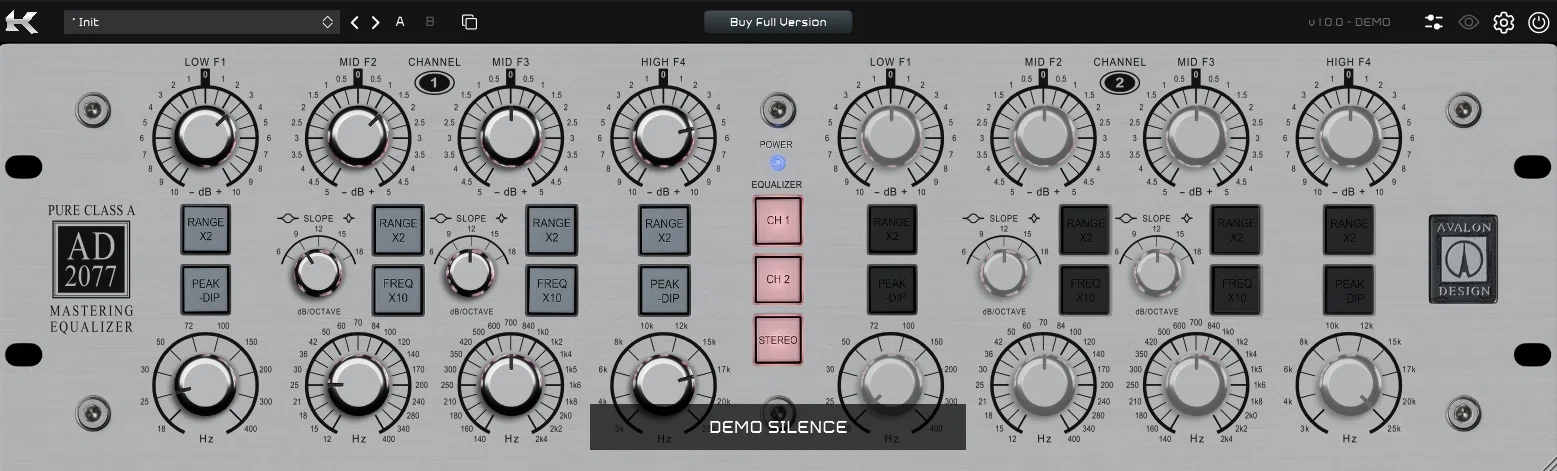1557x471 pixels.
Task: Open the settings gear icon
Action: [x=1503, y=22]
